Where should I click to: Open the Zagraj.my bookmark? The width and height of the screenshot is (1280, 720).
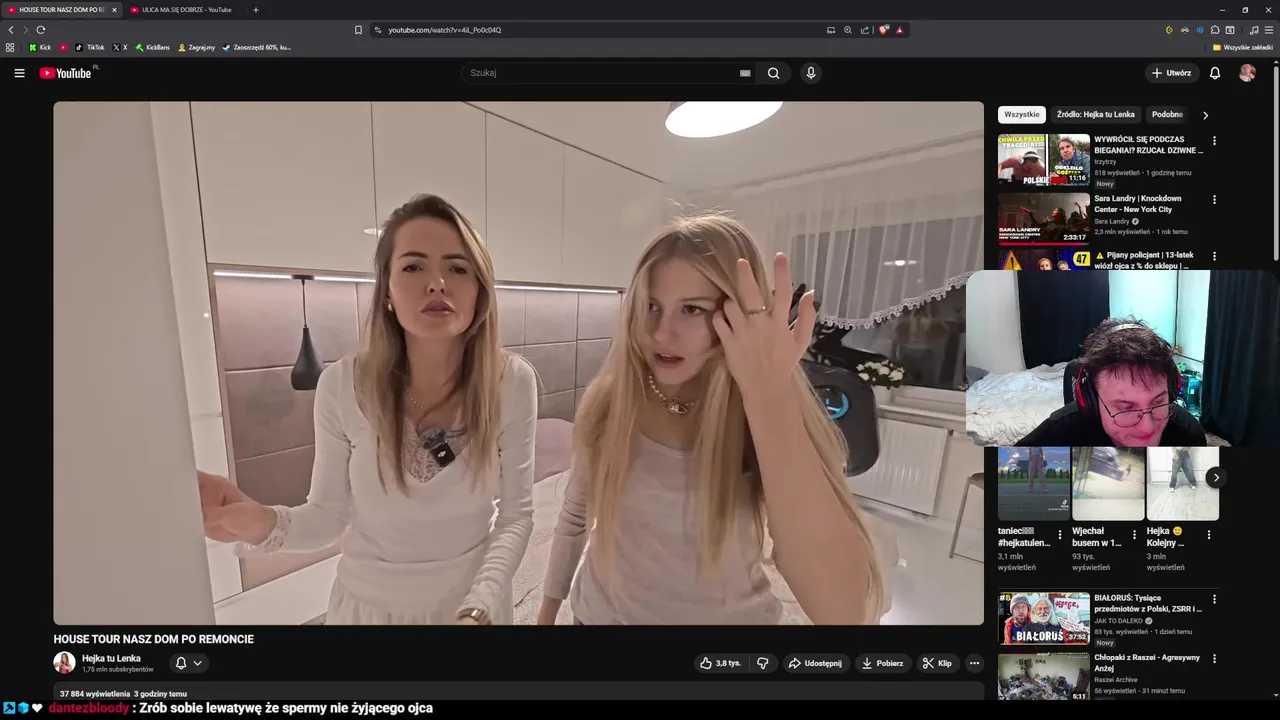(196, 47)
